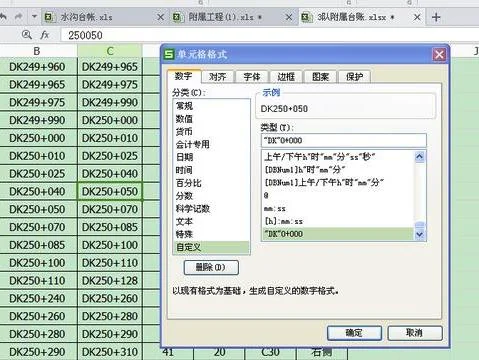
Task: Select 数值 in the category list
Action: click(211, 119)
